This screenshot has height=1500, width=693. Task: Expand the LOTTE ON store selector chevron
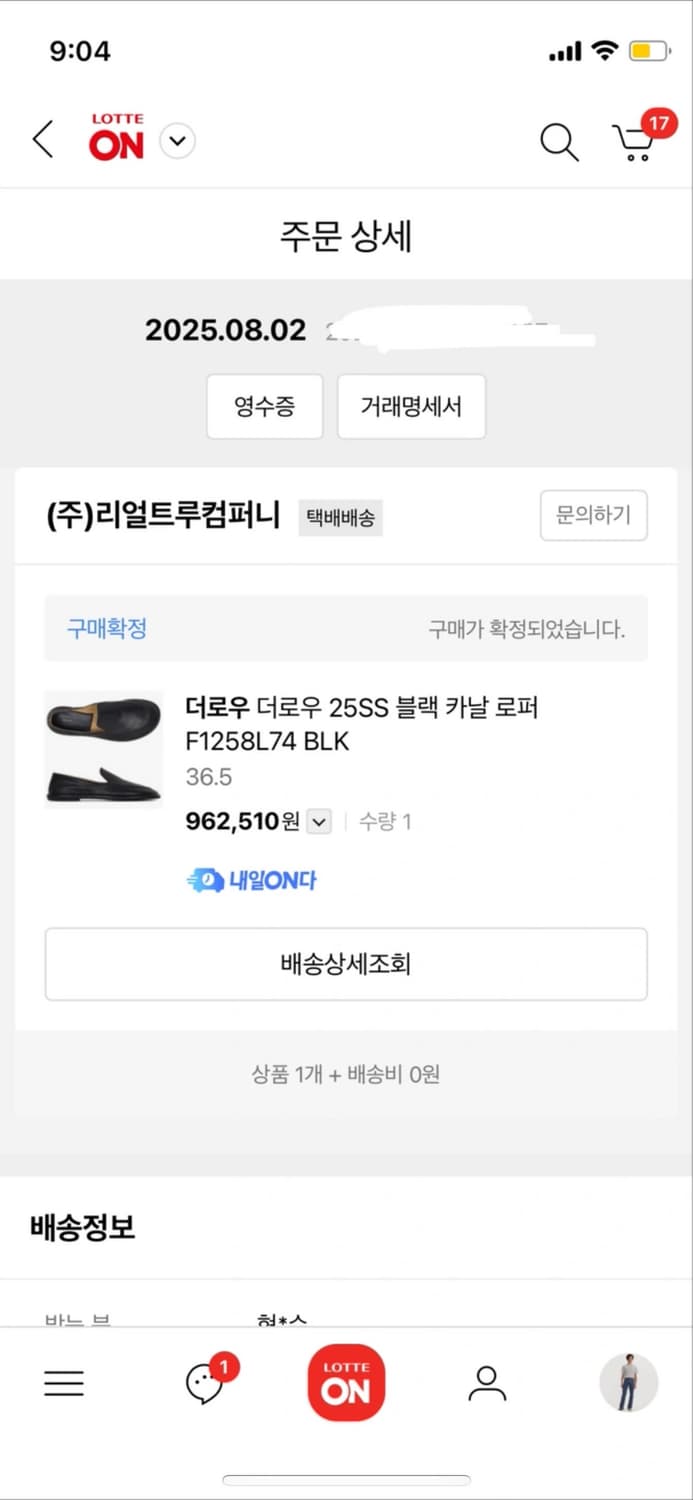[177, 141]
